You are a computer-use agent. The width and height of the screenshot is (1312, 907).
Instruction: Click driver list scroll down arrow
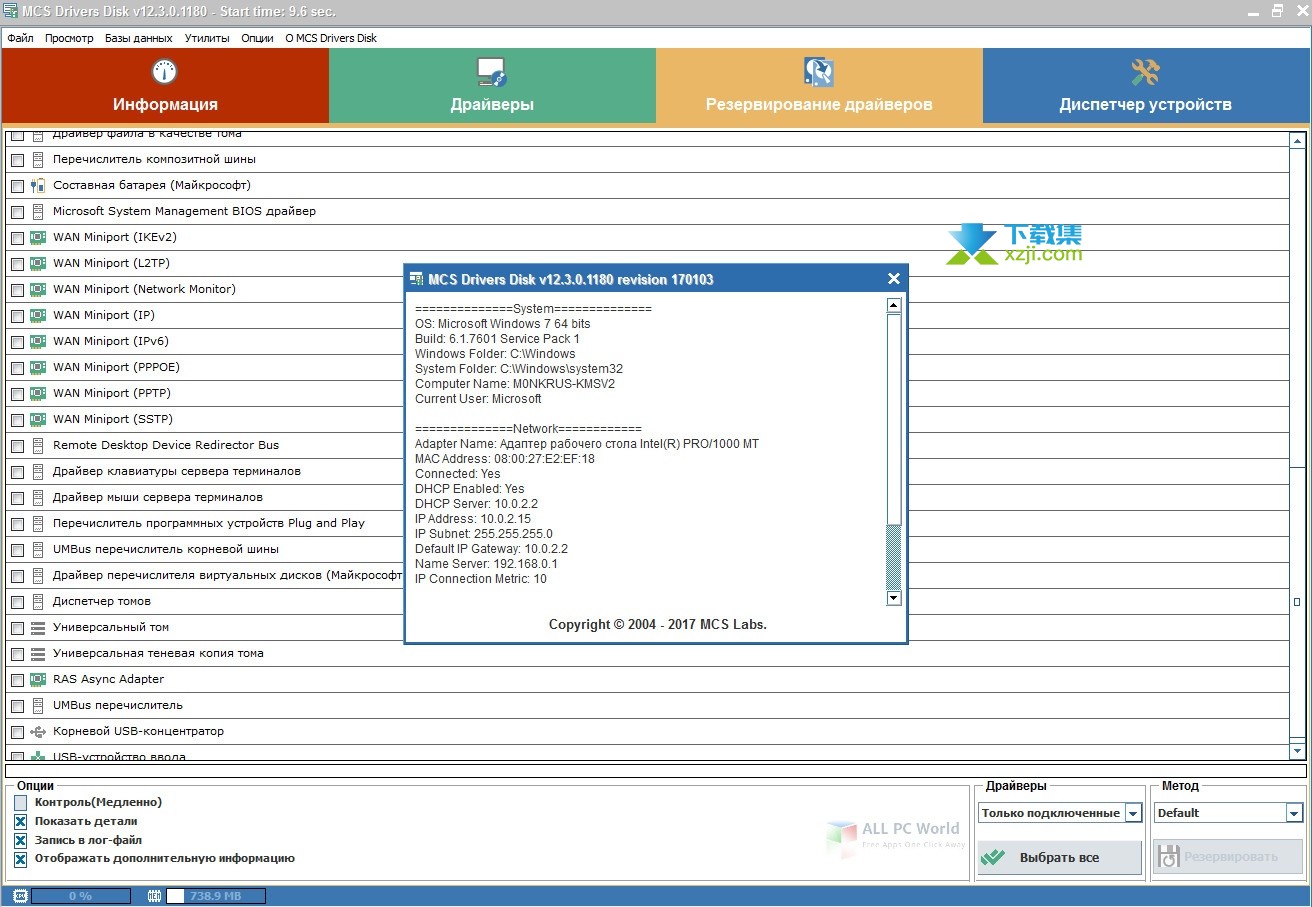coord(1298,751)
